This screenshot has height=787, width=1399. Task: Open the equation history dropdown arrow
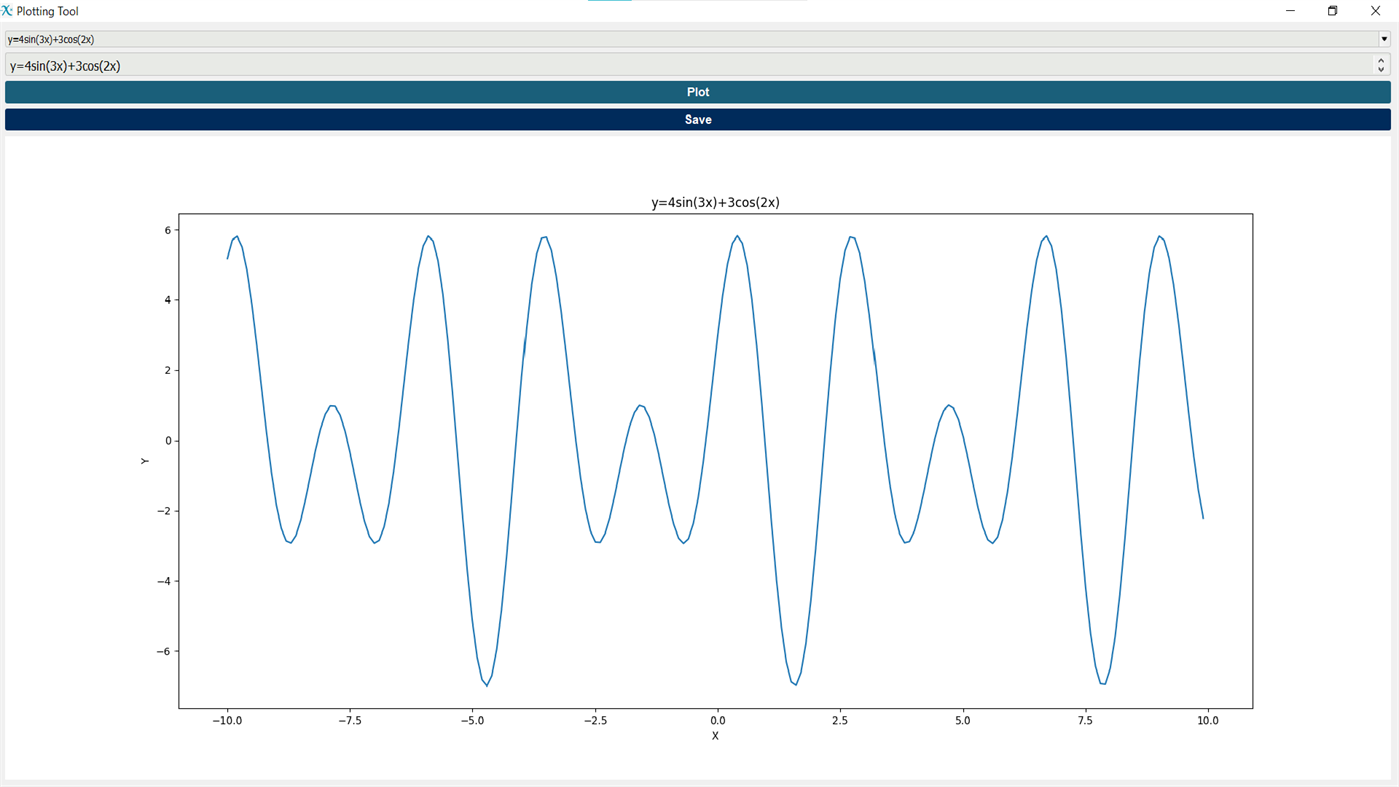1384,38
